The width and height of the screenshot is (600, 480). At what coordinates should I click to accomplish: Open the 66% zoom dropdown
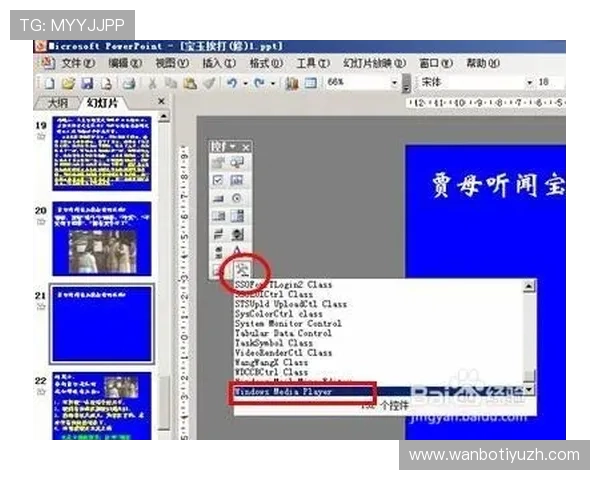[x=395, y=83]
